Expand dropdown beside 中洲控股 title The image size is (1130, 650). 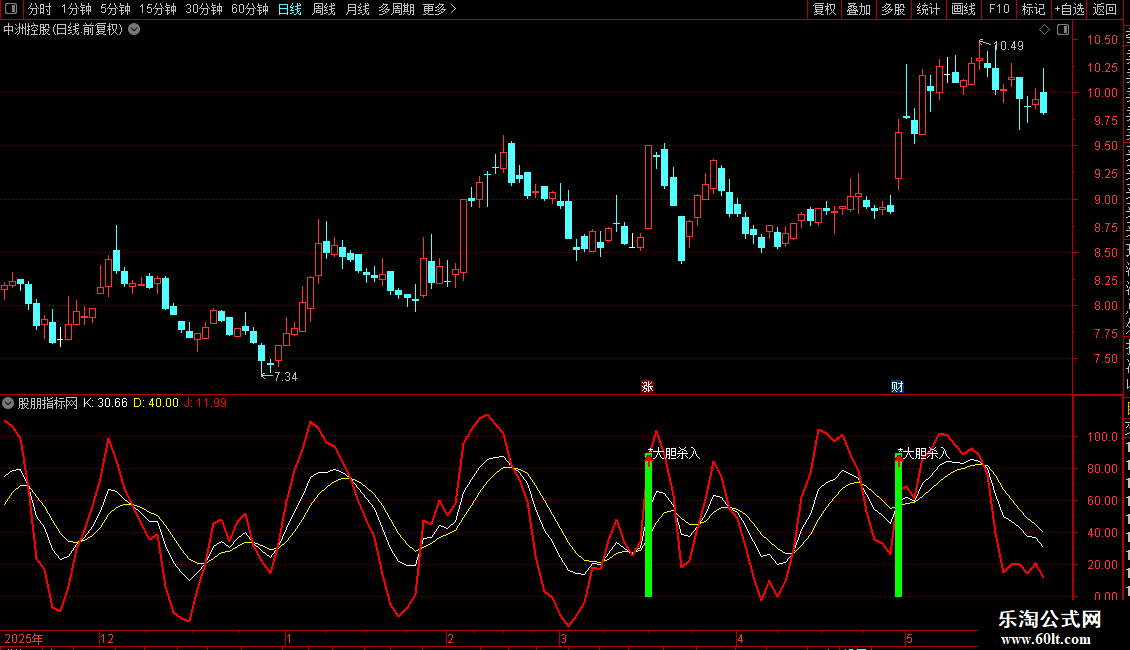(x=134, y=30)
